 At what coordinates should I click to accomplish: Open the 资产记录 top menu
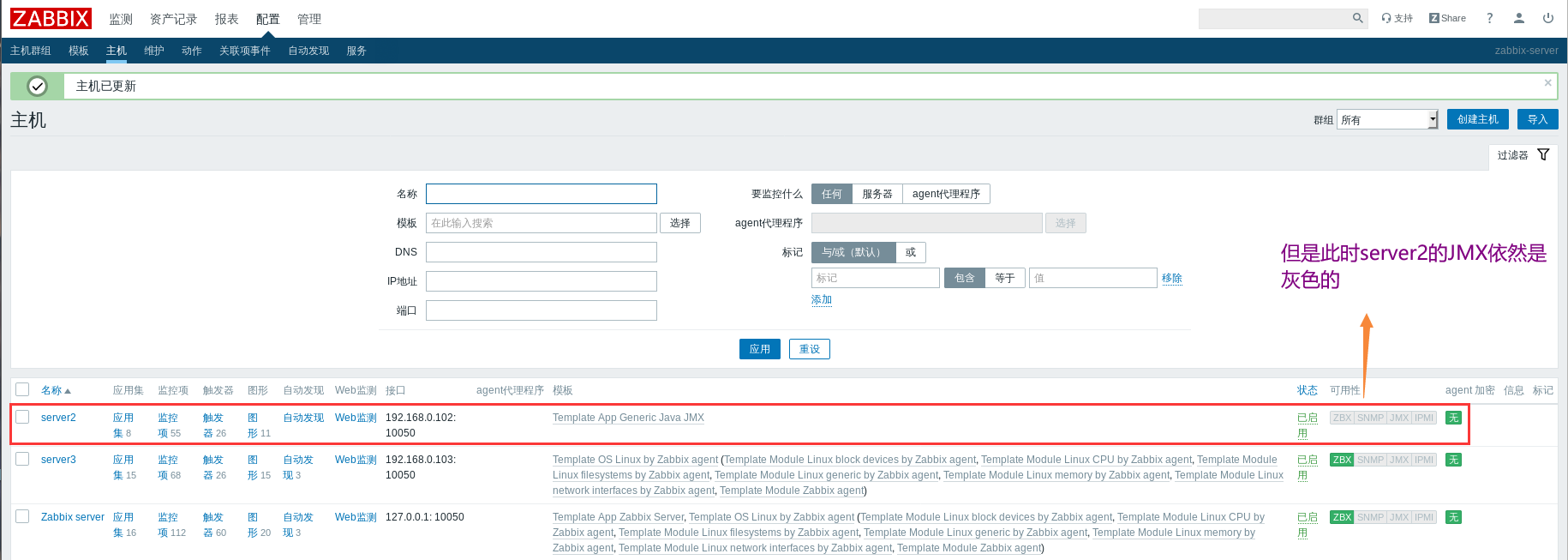(x=173, y=19)
